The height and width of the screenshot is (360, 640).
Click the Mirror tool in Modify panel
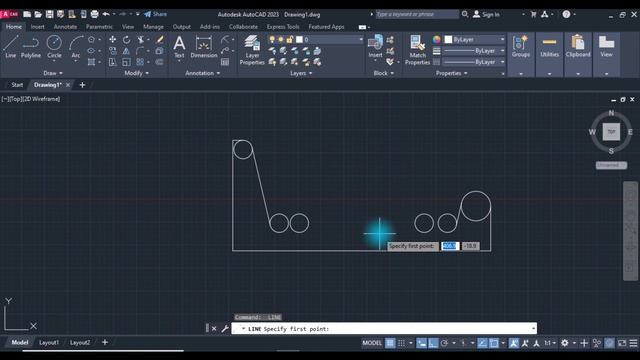coord(127,51)
